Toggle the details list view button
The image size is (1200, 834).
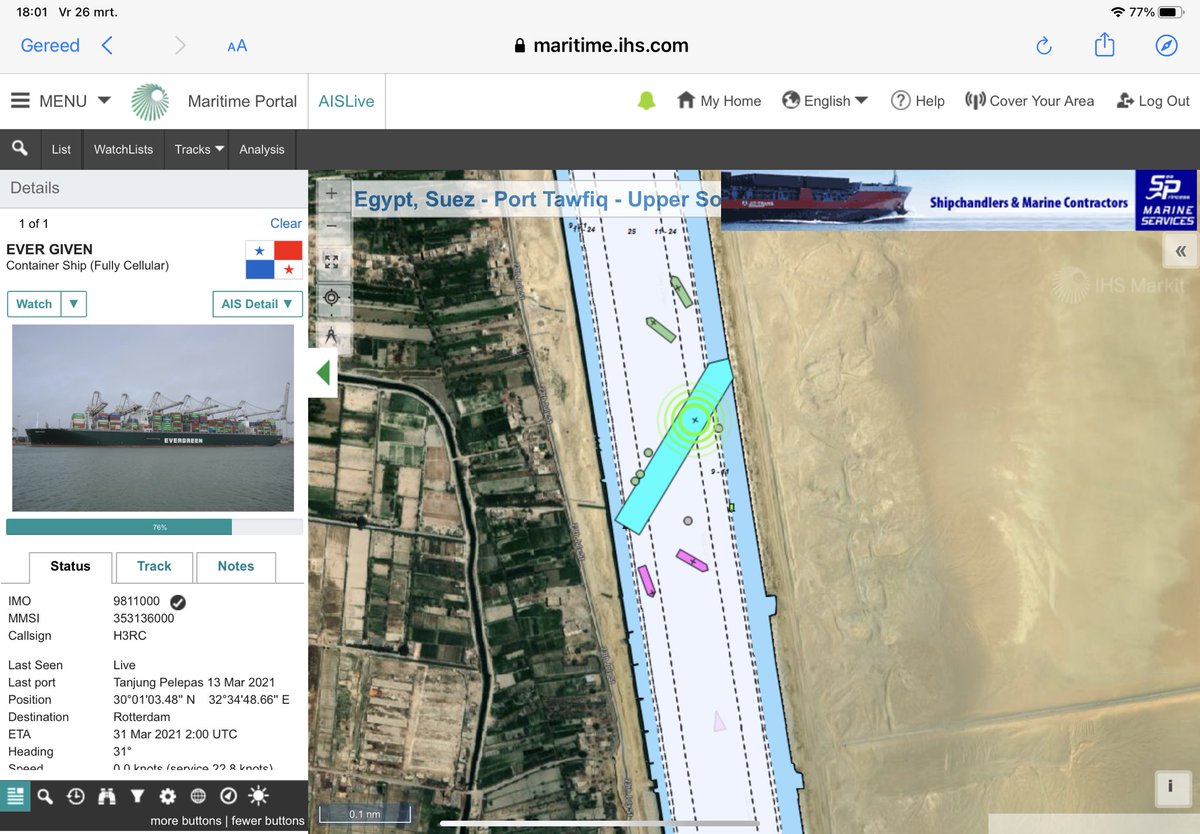click(15, 796)
